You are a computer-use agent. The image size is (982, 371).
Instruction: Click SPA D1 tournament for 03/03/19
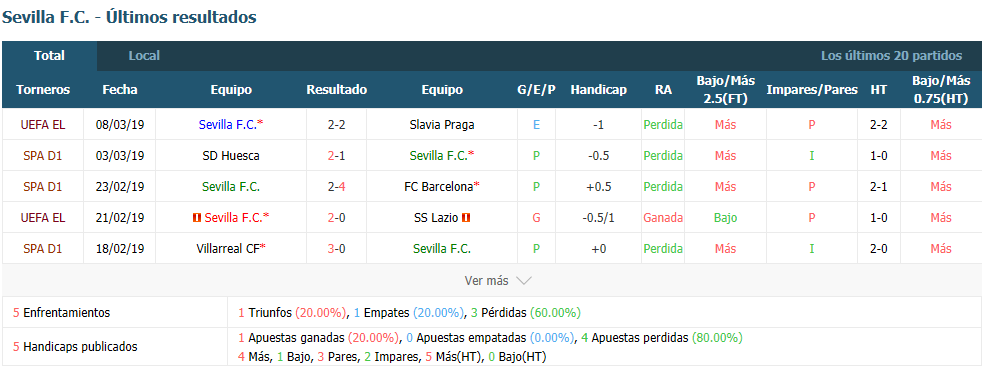click(x=43, y=155)
